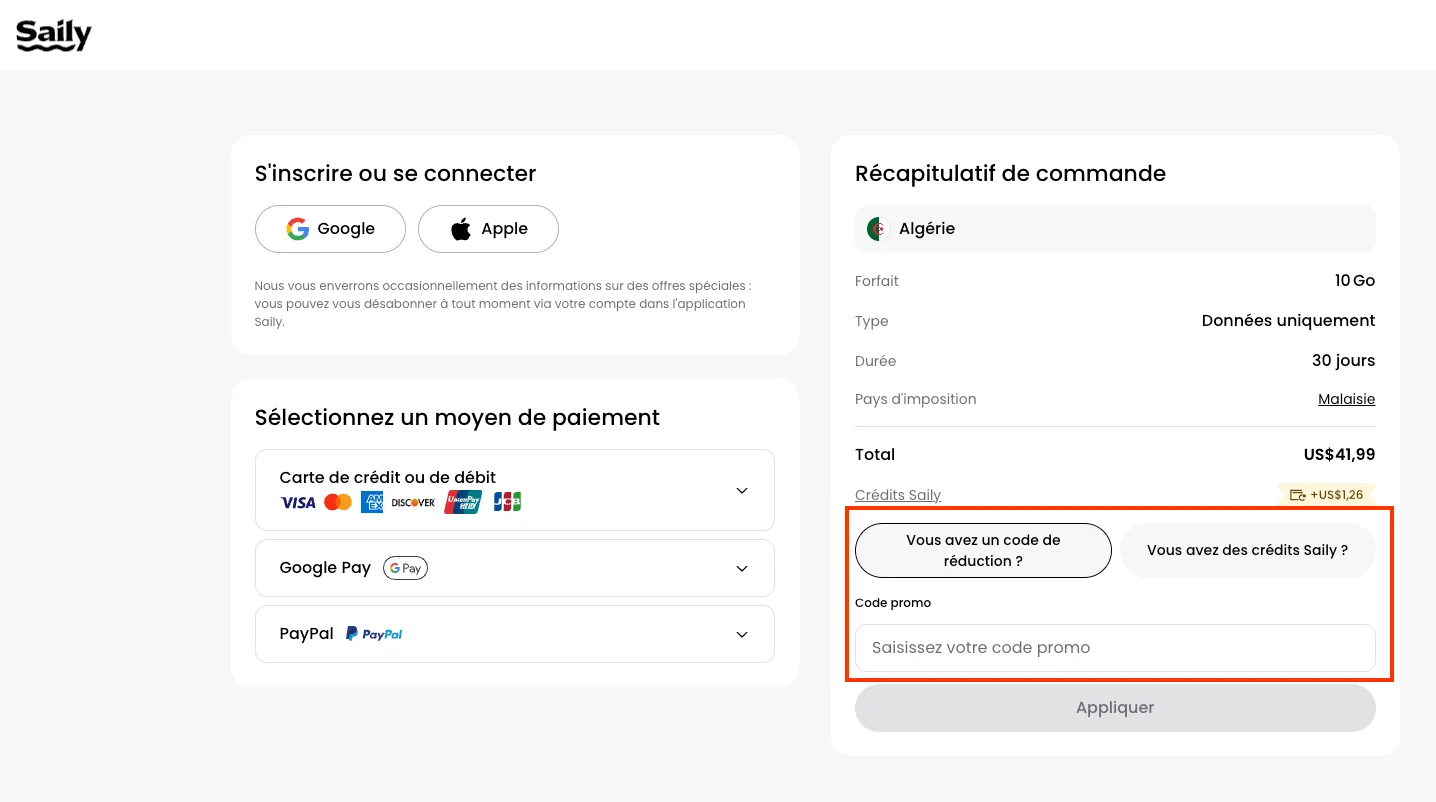Click the Saily logo
The image size is (1436, 802).
coord(53,35)
